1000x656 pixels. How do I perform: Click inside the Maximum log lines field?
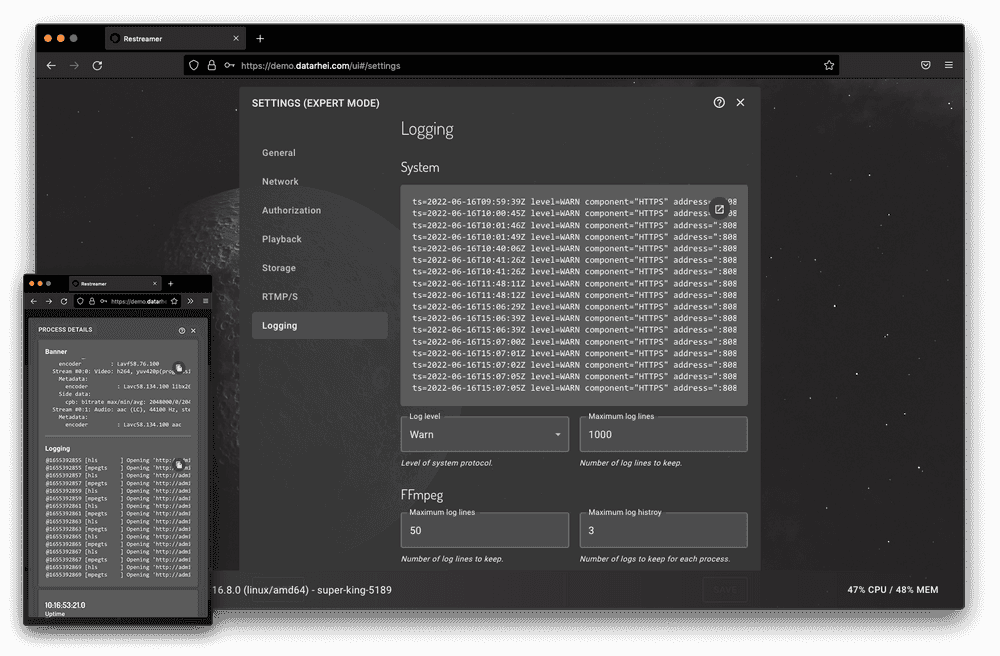click(x=663, y=434)
